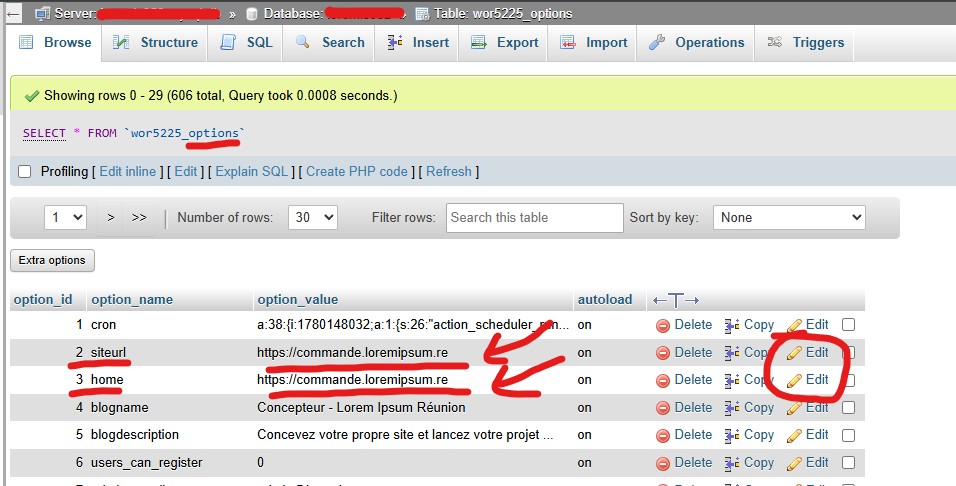Screen dimensions: 956x486
Task: Click the Table: wor5225_options breadcrumb link
Action: click(504, 13)
